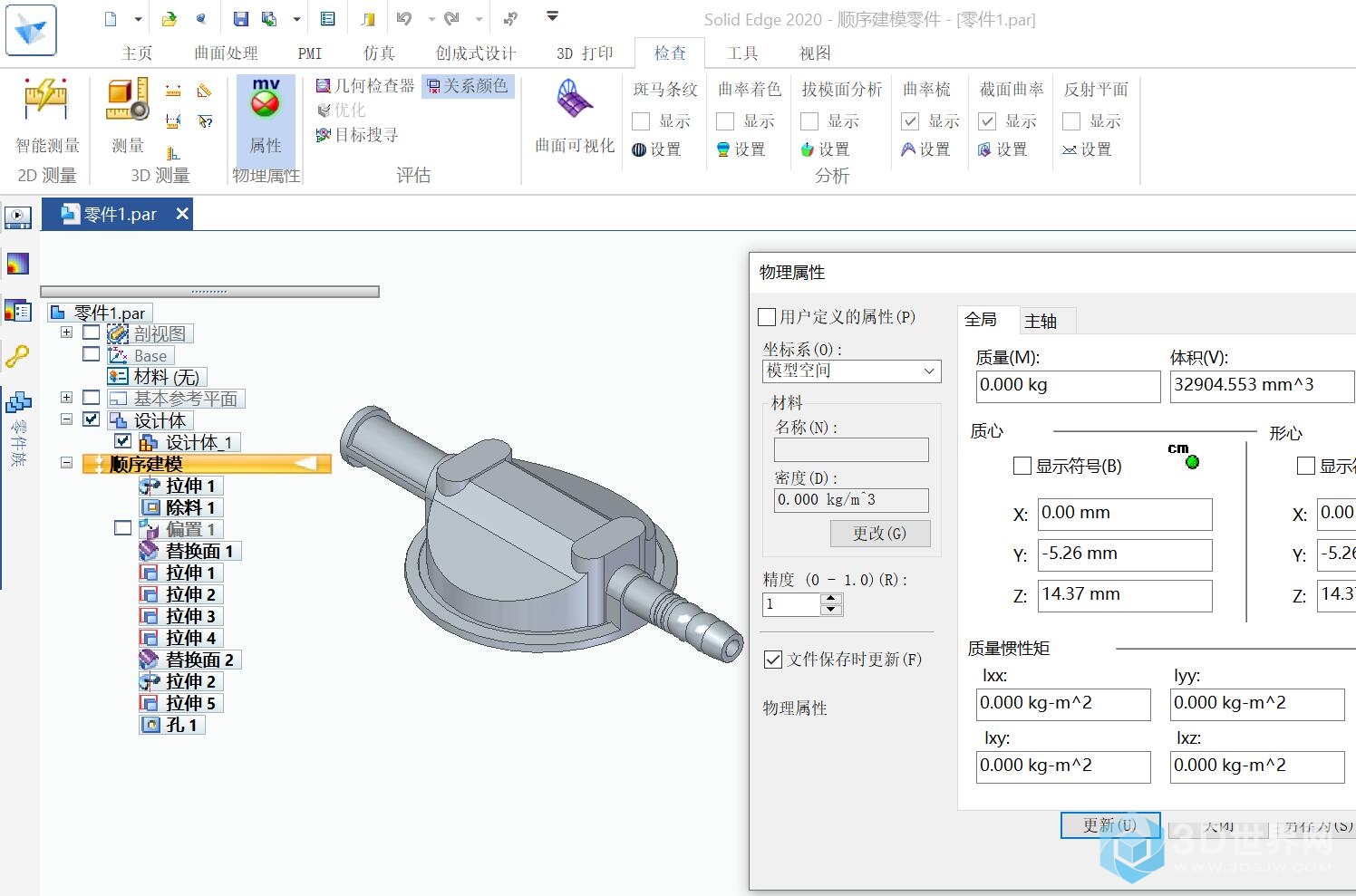Viewport: 1356px width, 896px height.
Task: Select the 孔 1 feature
Action: pos(172,725)
